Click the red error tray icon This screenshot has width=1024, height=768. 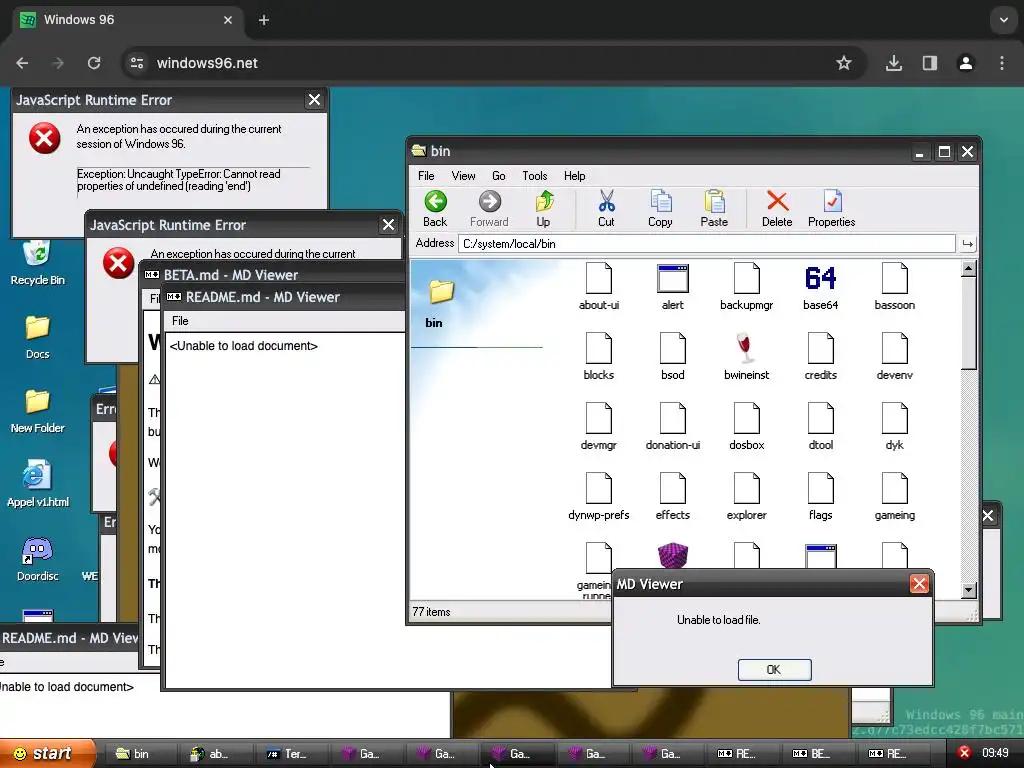coord(964,753)
